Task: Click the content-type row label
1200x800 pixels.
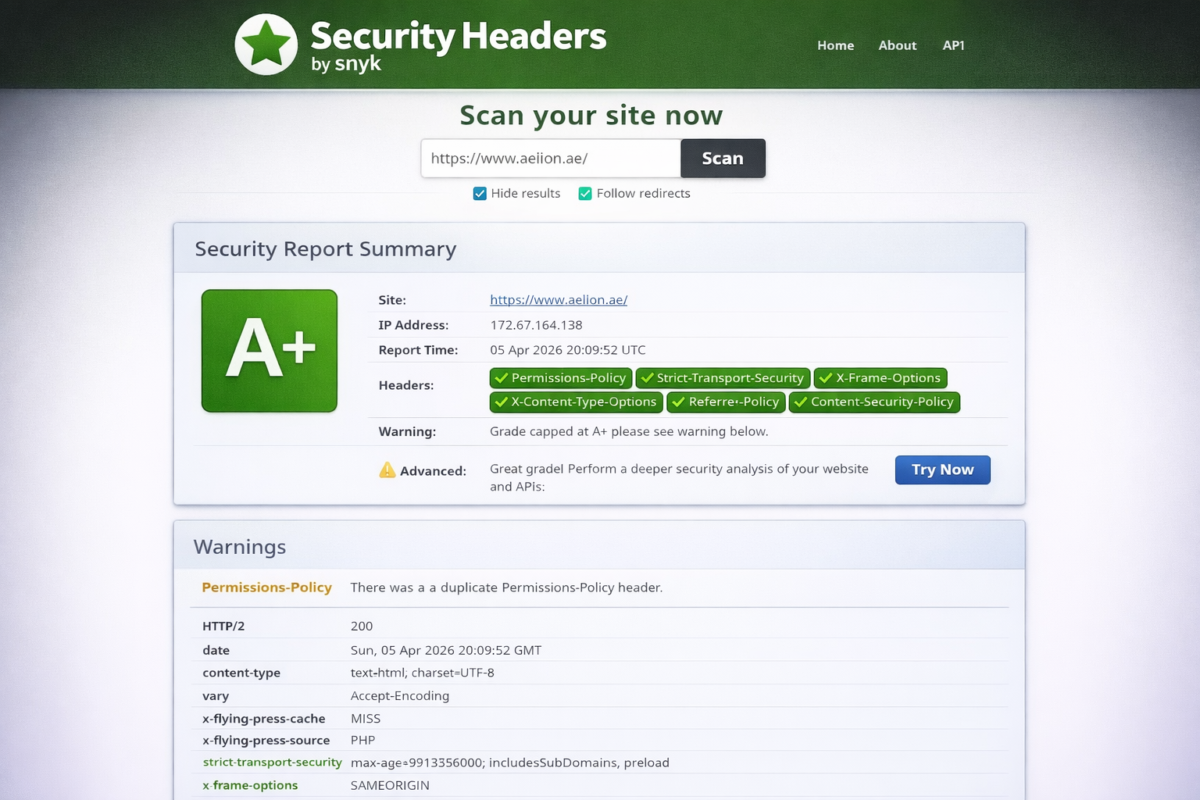Action: pos(241,673)
